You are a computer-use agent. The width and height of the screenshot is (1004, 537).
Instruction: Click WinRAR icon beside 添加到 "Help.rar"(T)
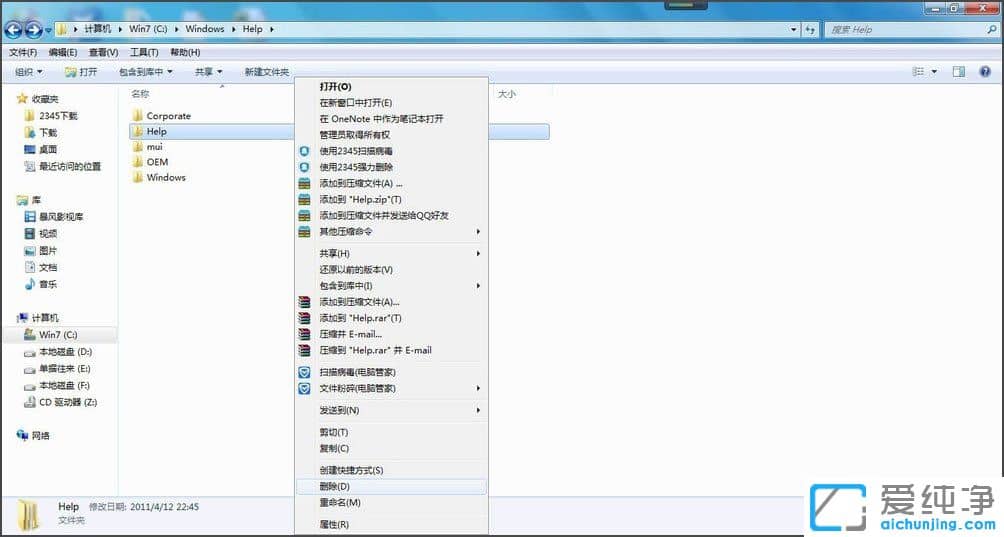pos(304,317)
